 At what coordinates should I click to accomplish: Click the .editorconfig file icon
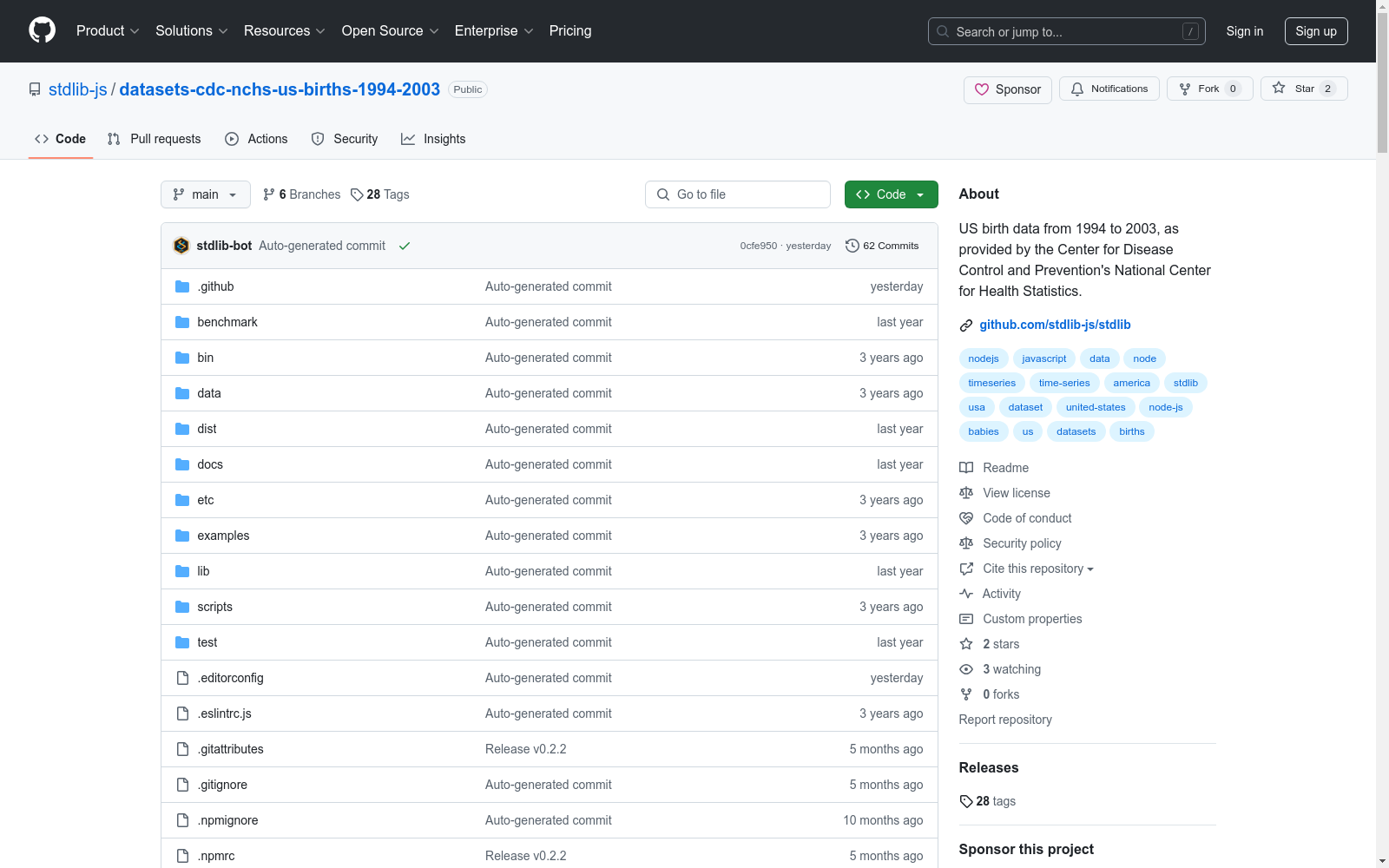(x=182, y=678)
